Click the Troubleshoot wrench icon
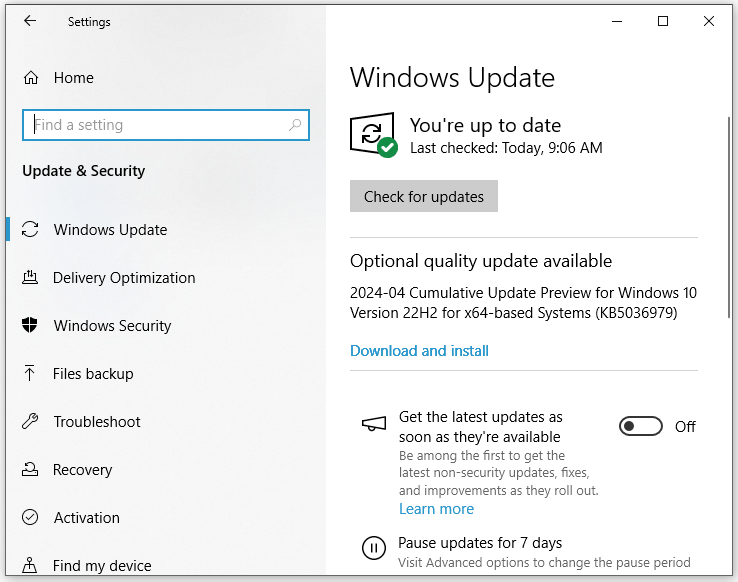 click(x=30, y=421)
